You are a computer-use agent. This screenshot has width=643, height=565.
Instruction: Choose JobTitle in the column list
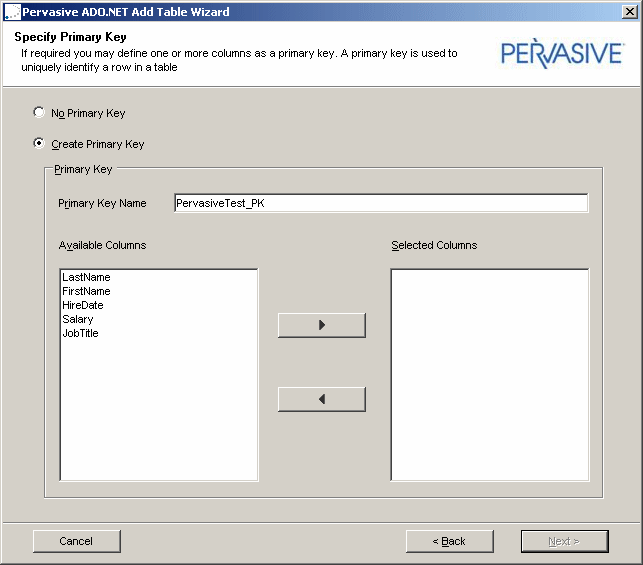80,333
